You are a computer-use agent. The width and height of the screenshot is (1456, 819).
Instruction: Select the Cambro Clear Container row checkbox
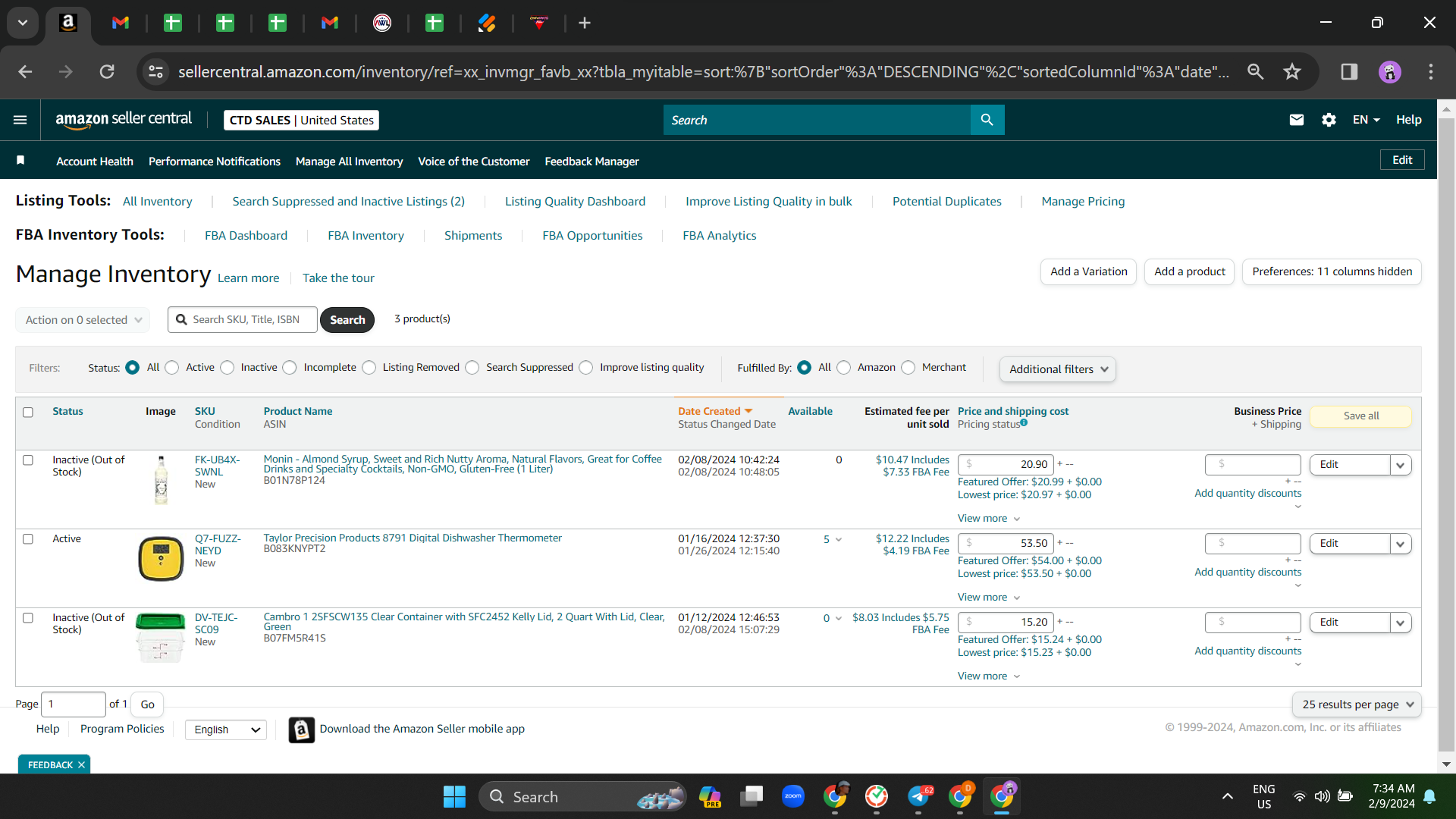tap(28, 618)
